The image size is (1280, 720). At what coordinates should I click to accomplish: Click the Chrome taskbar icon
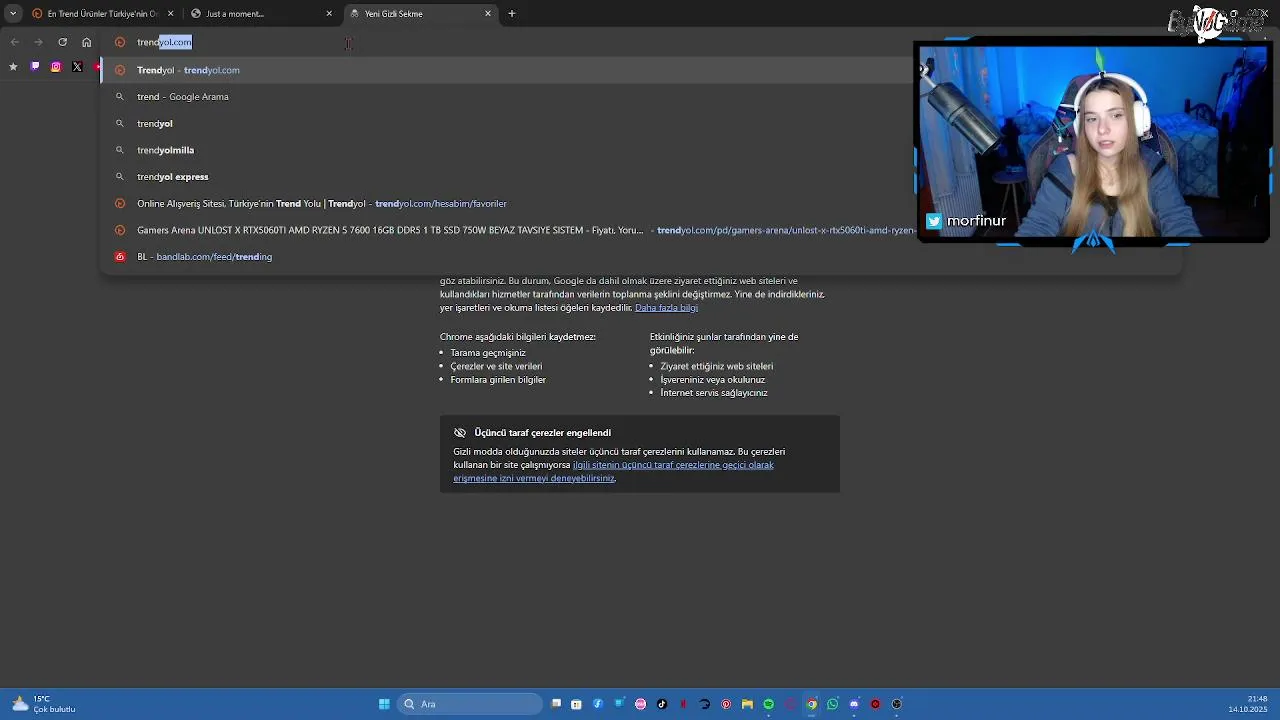click(x=811, y=704)
